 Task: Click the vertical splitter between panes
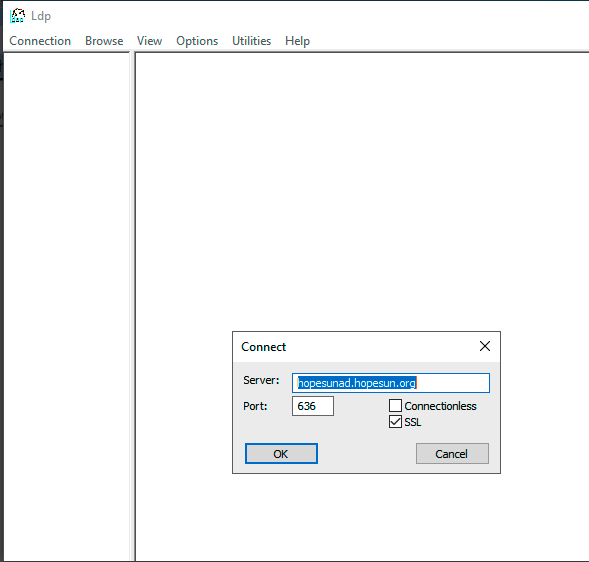(132, 306)
